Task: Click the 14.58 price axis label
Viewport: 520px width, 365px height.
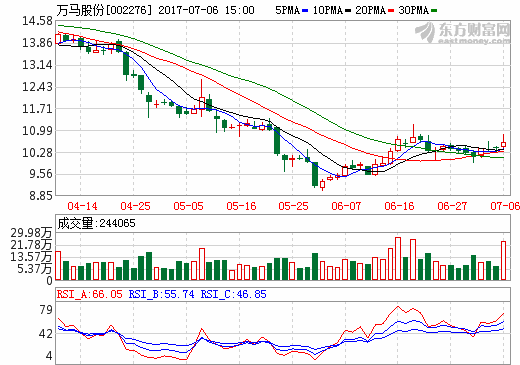Action: point(37,21)
